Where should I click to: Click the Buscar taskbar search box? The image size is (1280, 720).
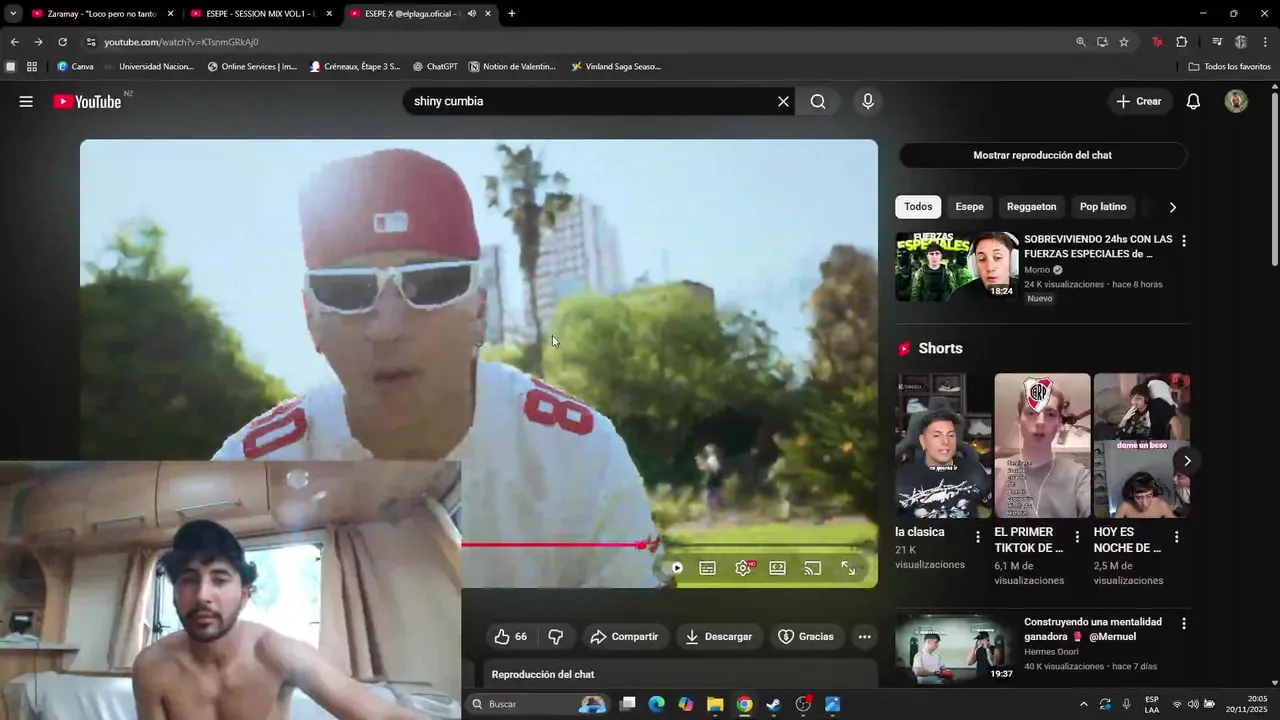click(538, 704)
